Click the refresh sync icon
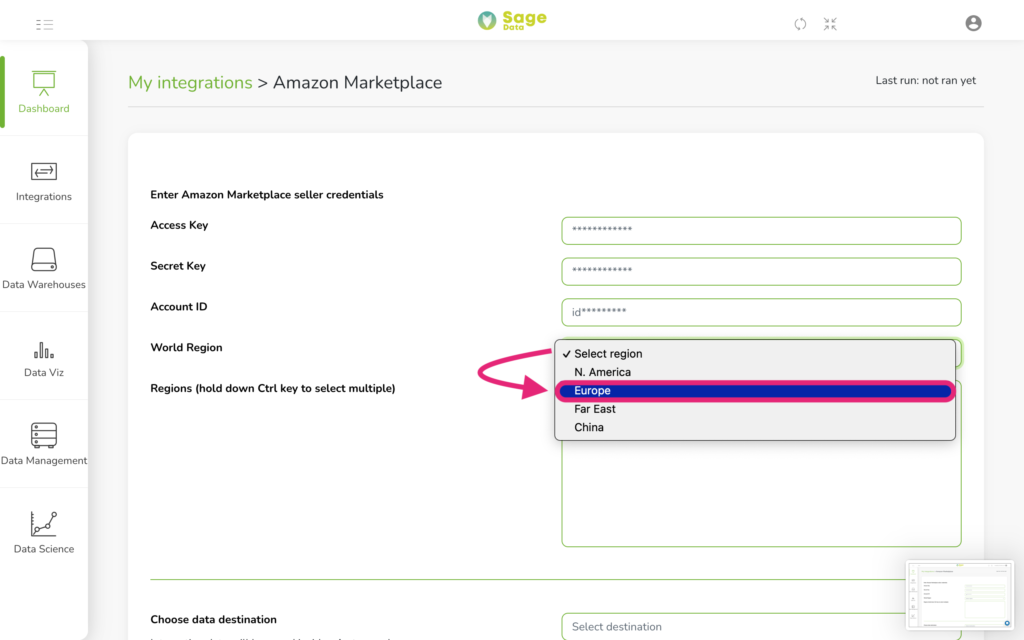 (800, 24)
